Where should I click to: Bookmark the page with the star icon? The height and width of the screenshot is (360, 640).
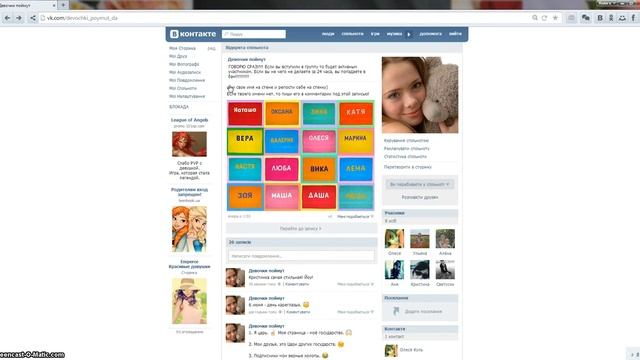555,18
